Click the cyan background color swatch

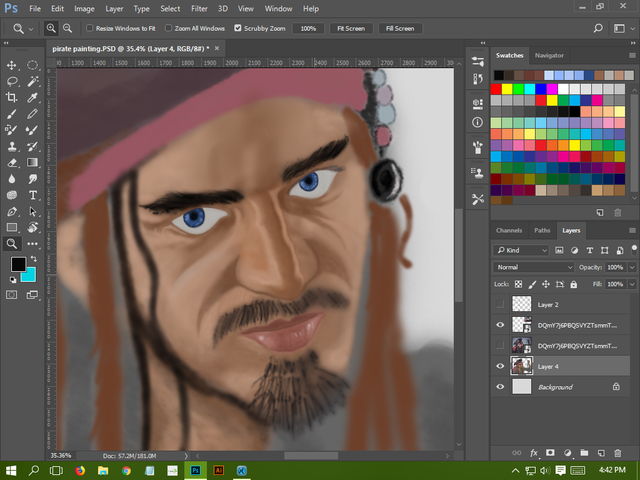pos(27,274)
